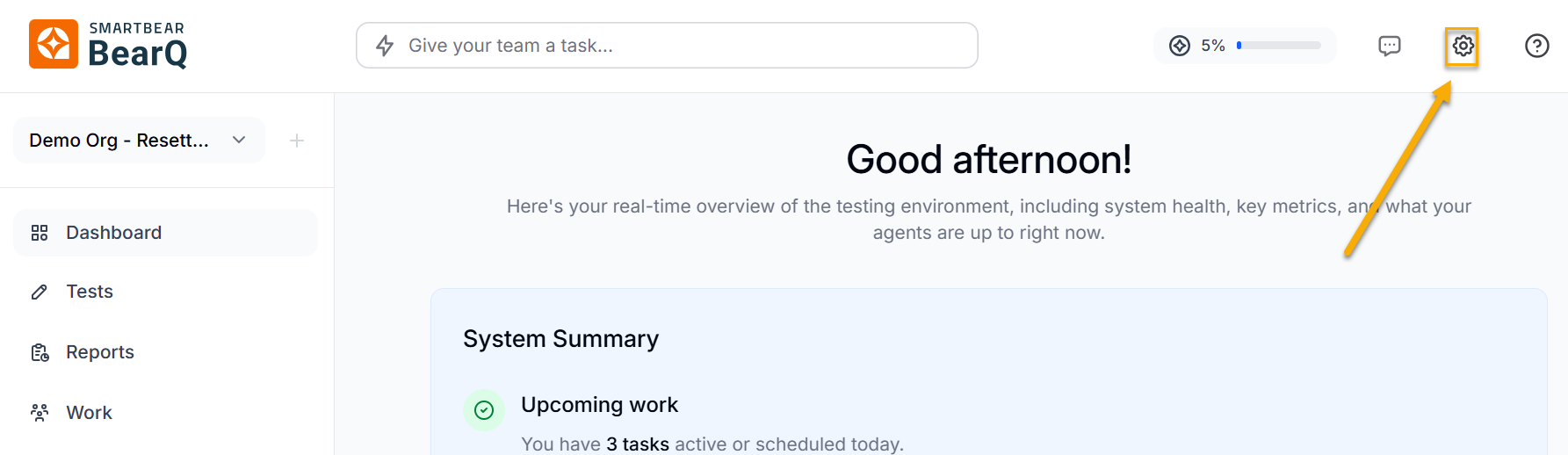The width and height of the screenshot is (1568, 455).
Task: Navigate to Reports in the sidebar
Action: click(100, 352)
